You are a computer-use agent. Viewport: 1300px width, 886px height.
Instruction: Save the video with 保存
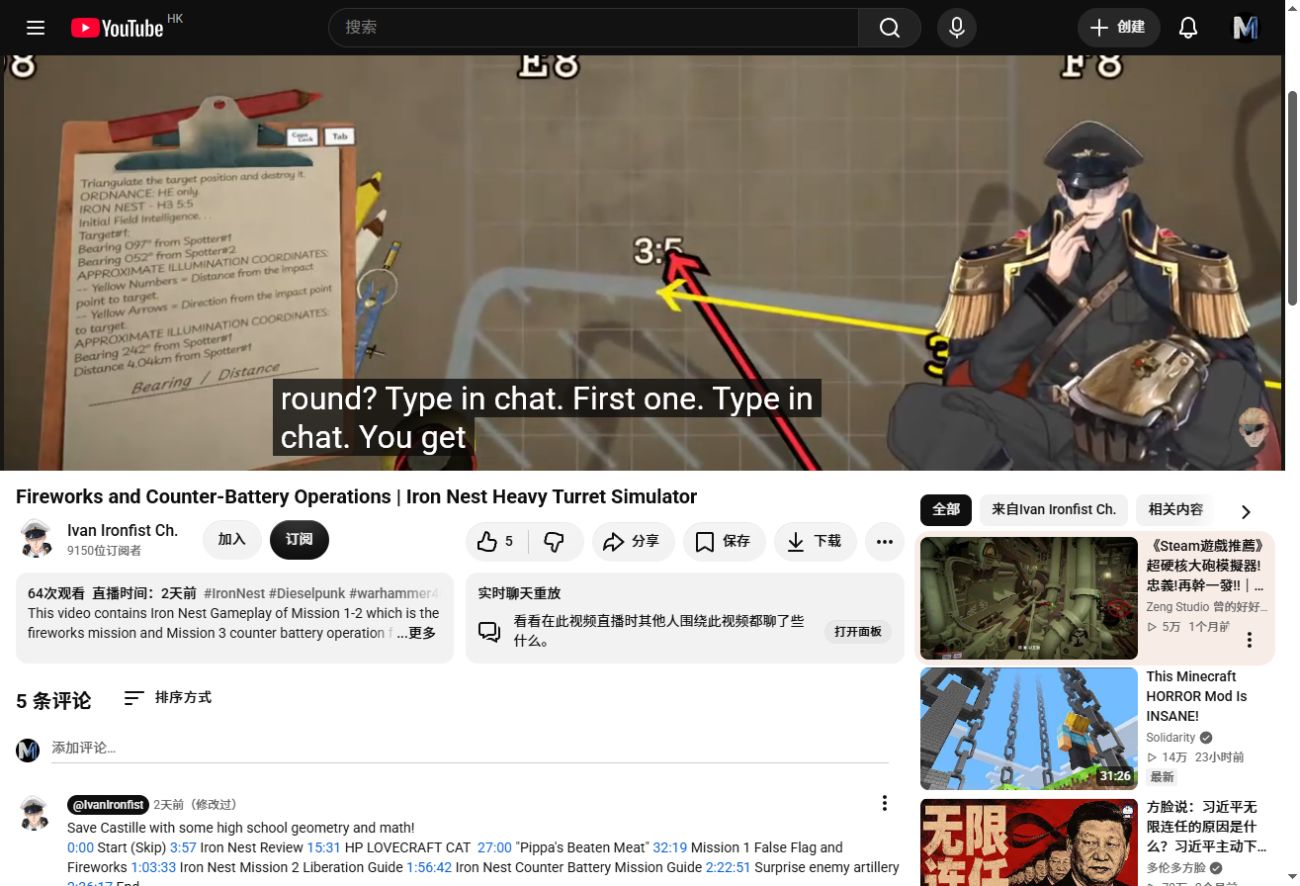pyautogui.click(x=722, y=541)
